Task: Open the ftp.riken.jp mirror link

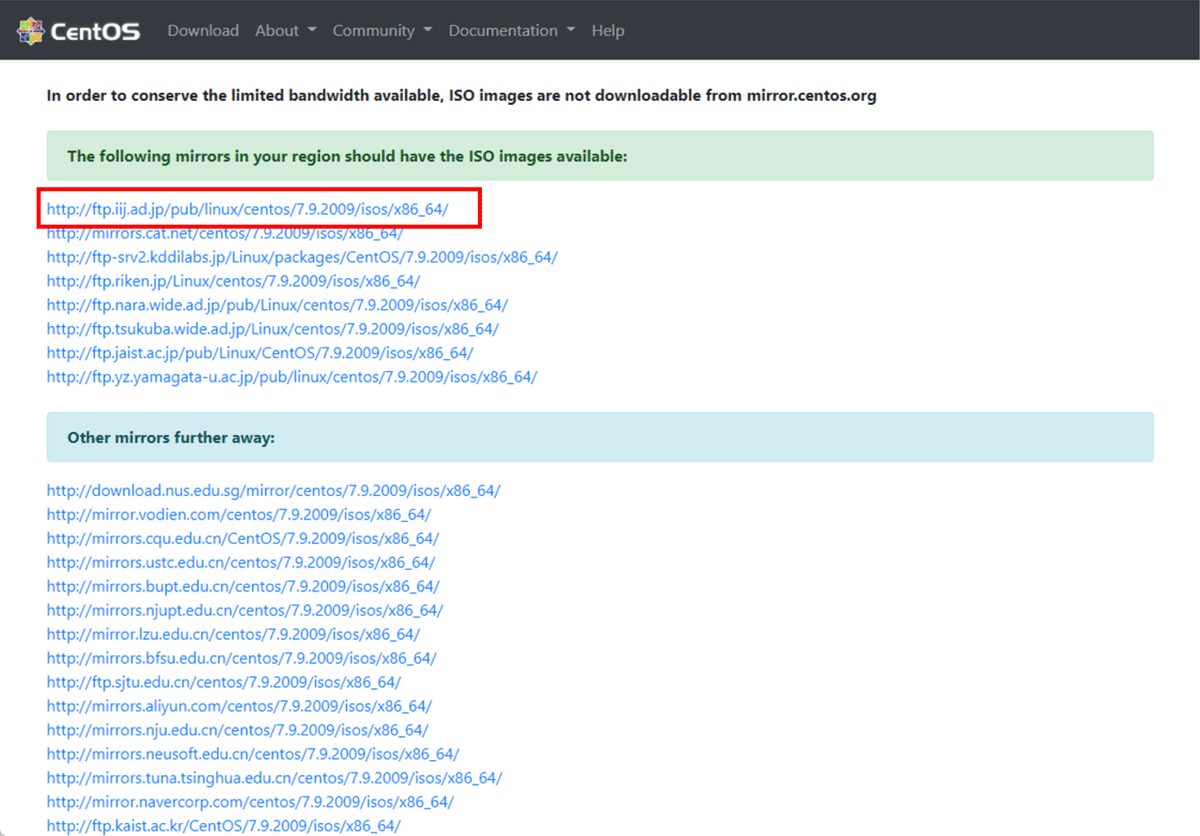Action: (234, 281)
